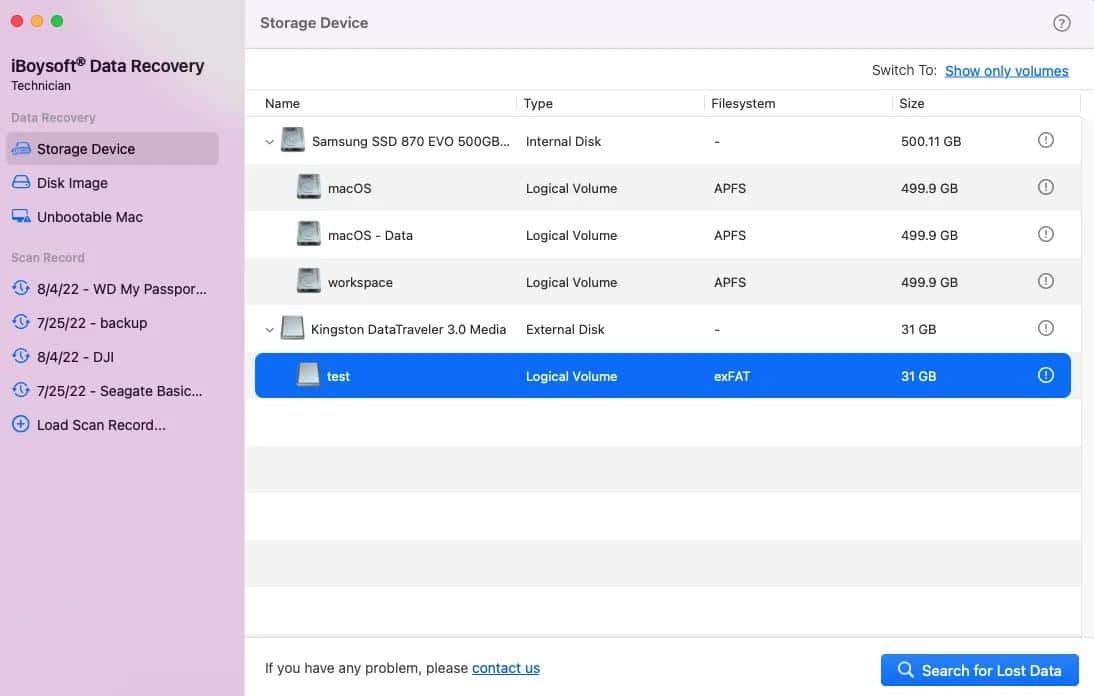1094x696 pixels.
Task: Show info for macOS volume
Action: [1045, 187]
